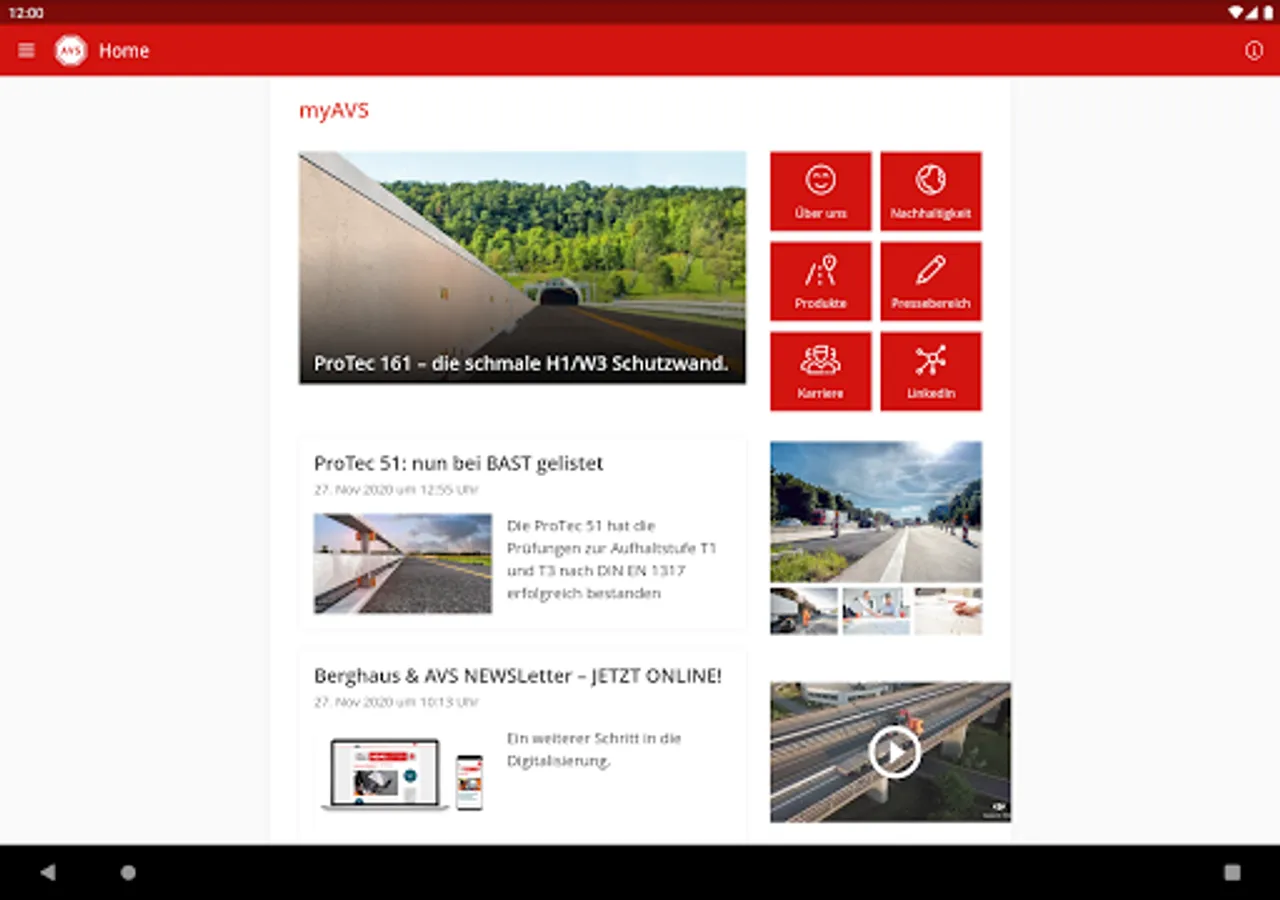Click text 'Die ProTec 51 hat die Prüfungen'
This screenshot has height=900, width=1280.
(611, 559)
